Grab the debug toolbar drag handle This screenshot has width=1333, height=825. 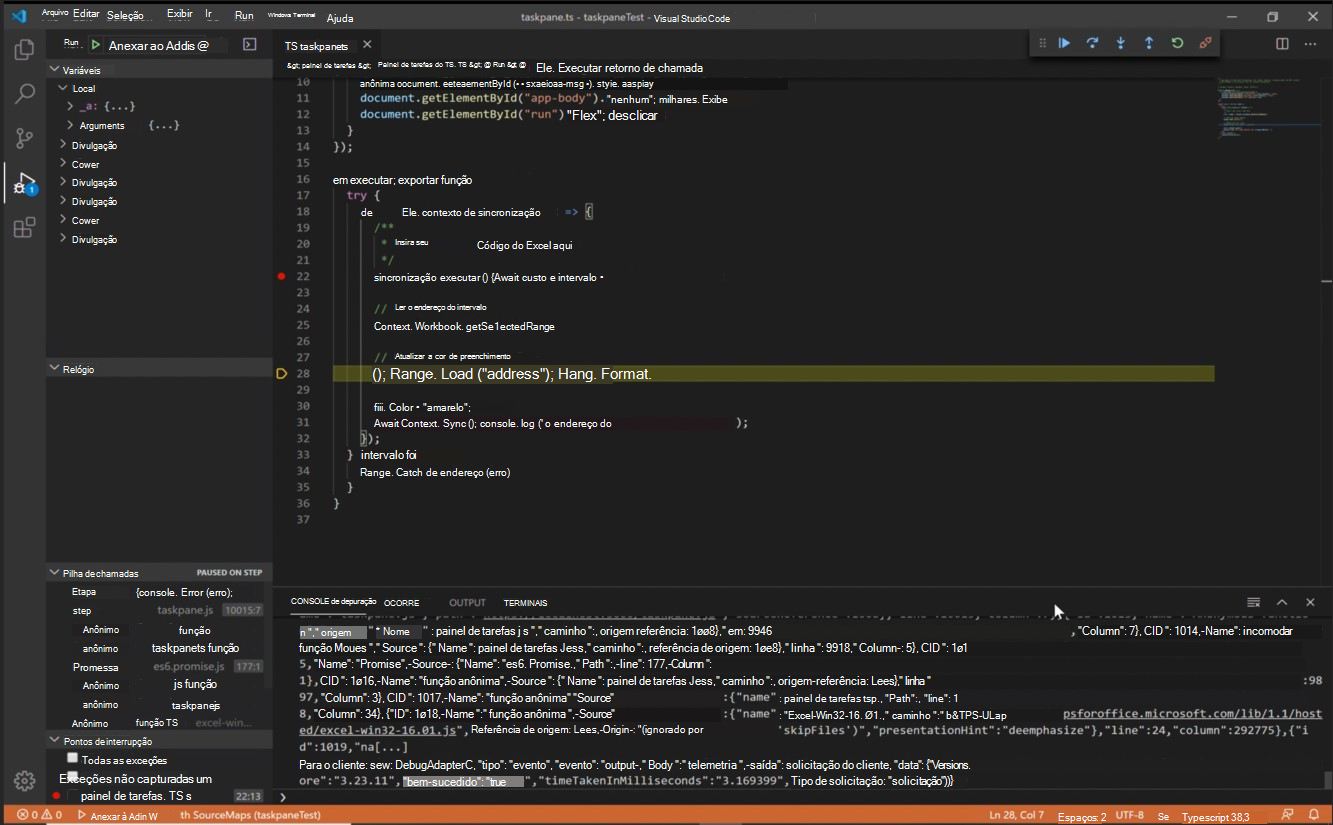[x=1042, y=43]
